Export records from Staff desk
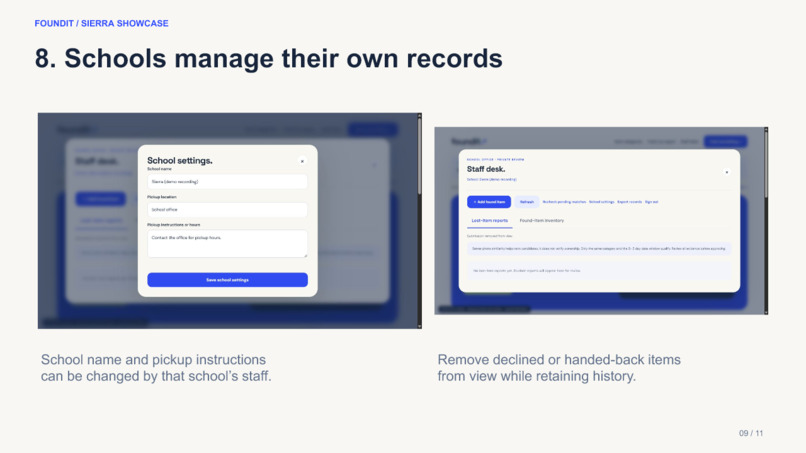806x453 pixels. point(629,202)
